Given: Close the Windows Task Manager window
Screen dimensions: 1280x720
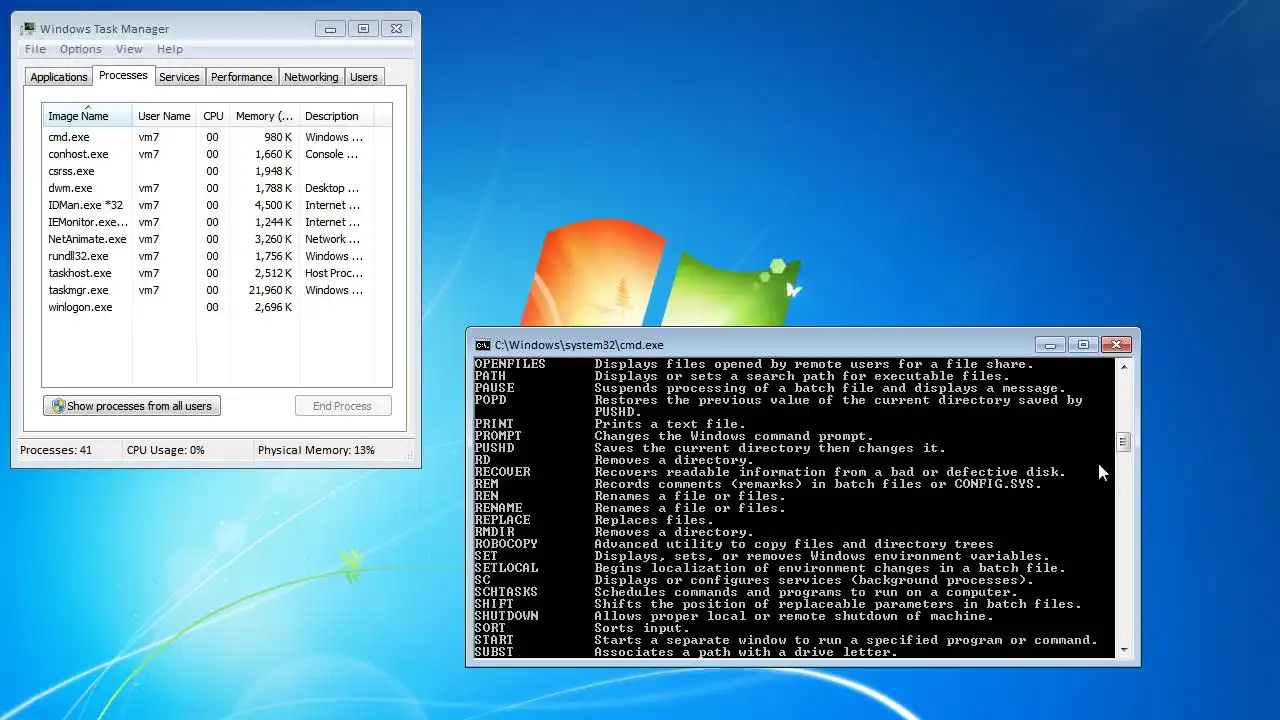Looking at the screenshot, I should [396, 29].
